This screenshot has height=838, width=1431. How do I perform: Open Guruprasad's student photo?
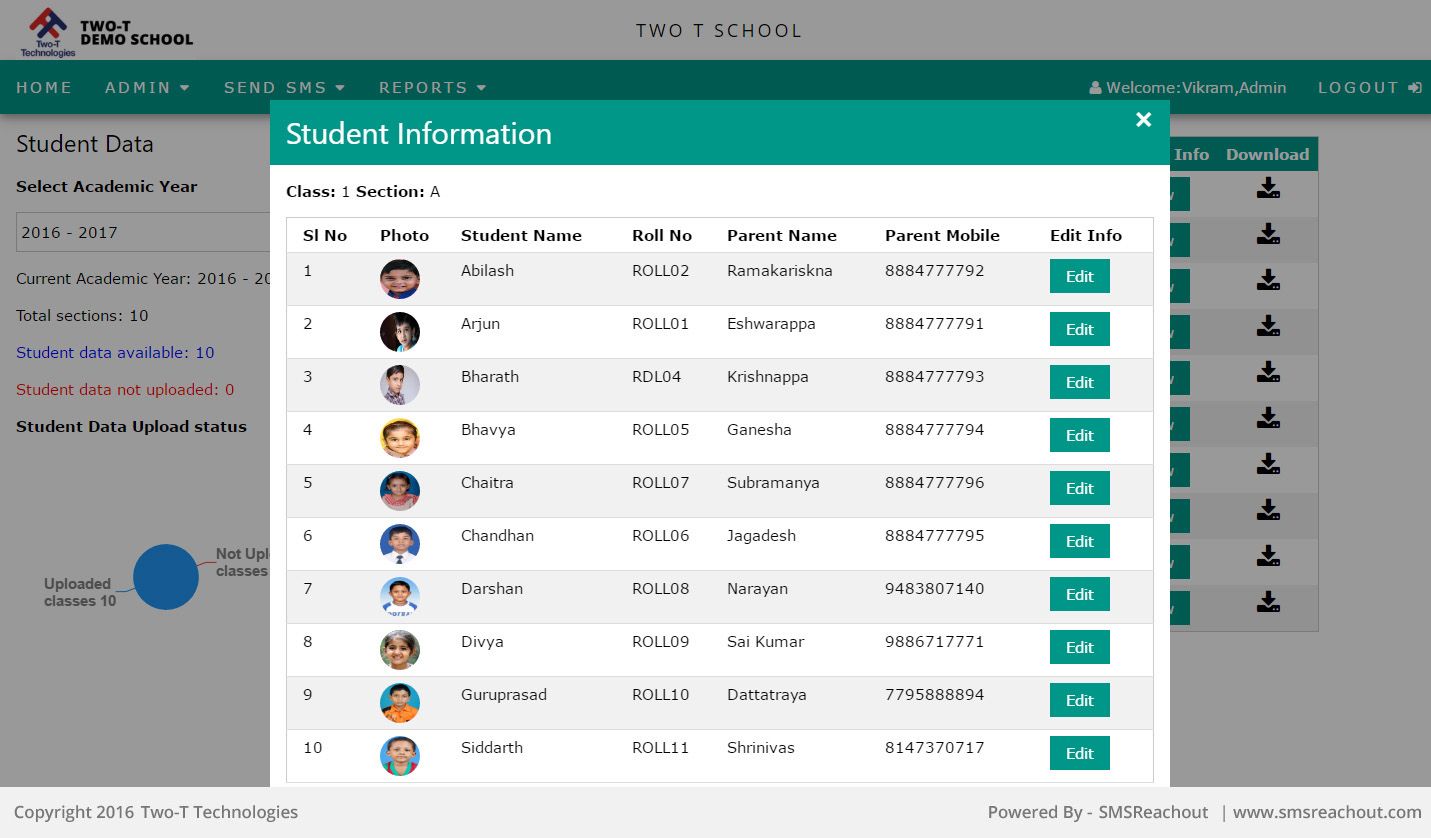click(400, 703)
